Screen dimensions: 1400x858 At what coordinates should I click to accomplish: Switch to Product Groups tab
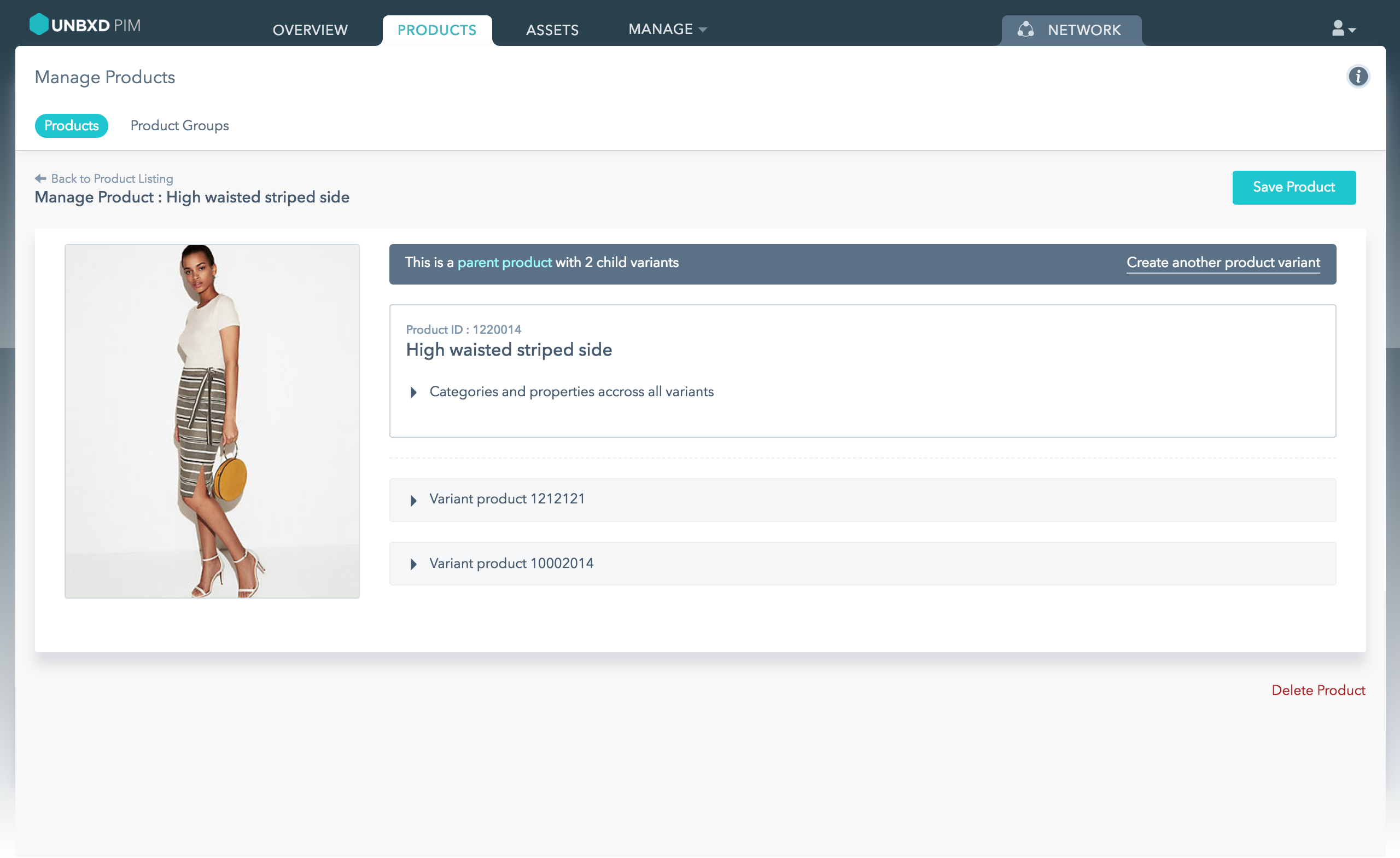click(179, 126)
